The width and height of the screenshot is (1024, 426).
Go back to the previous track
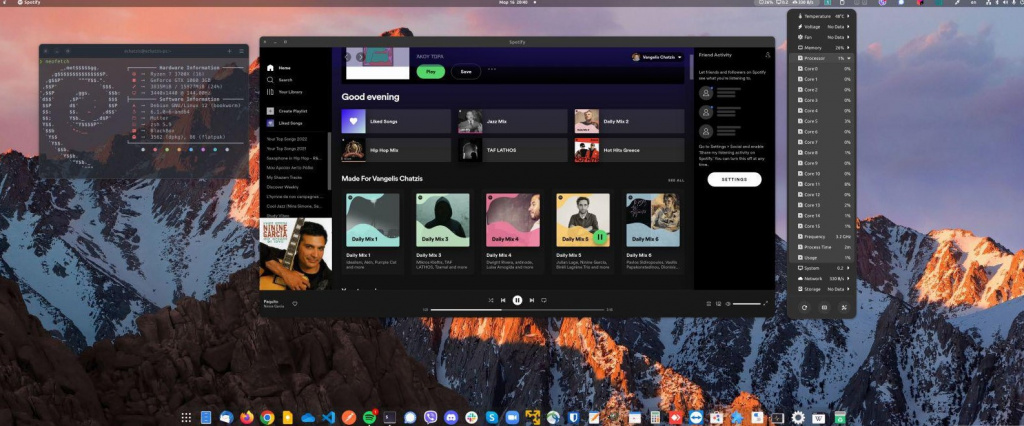pos(503,300)
